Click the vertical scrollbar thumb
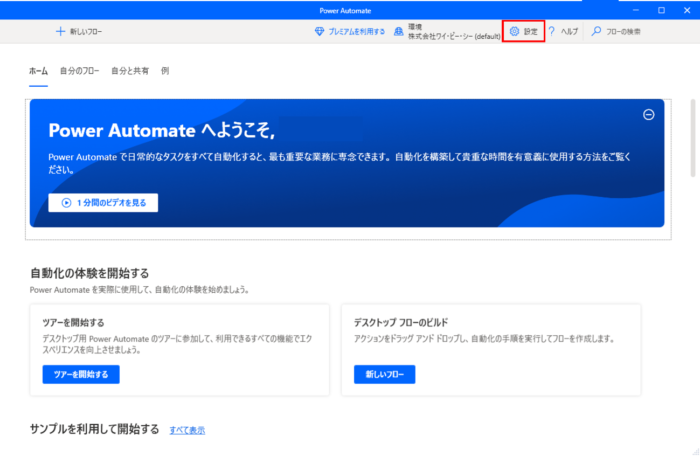The image size is (700, 456). [693, 138]
